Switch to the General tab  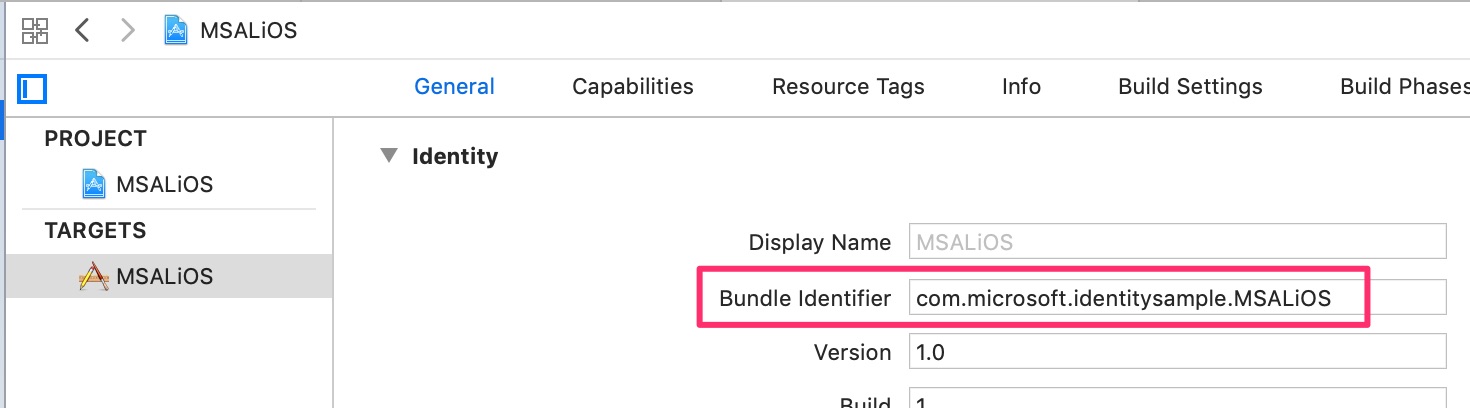point(454,87)
